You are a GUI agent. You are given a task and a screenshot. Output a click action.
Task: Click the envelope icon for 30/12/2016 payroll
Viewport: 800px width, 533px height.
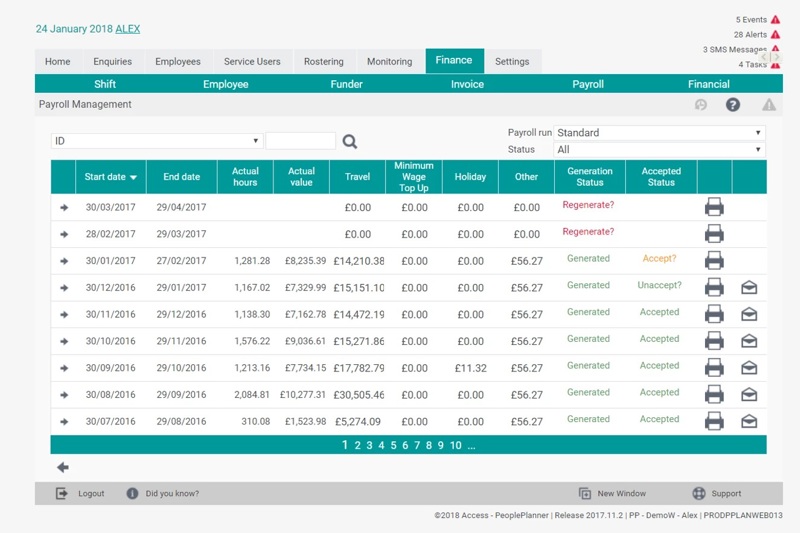pyautogui.click(x=749, y=288)
